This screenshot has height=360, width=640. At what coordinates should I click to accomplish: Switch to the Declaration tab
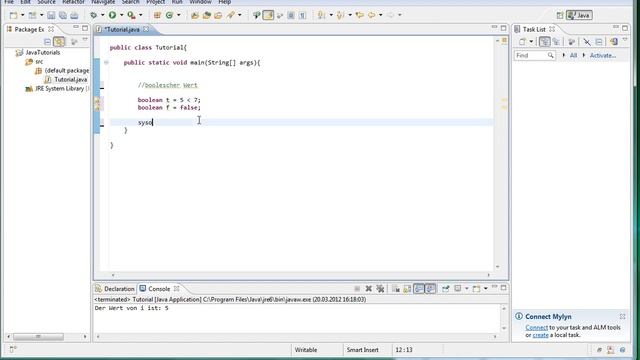click(115, 289)
